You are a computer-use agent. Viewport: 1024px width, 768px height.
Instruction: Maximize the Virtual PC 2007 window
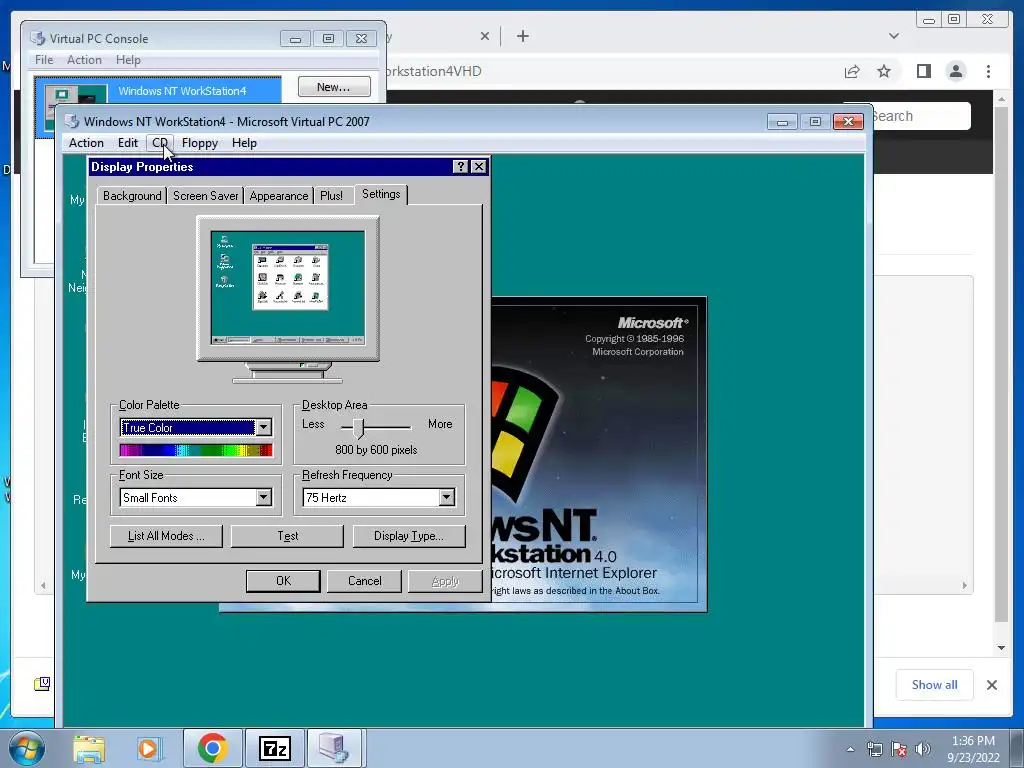814,121
